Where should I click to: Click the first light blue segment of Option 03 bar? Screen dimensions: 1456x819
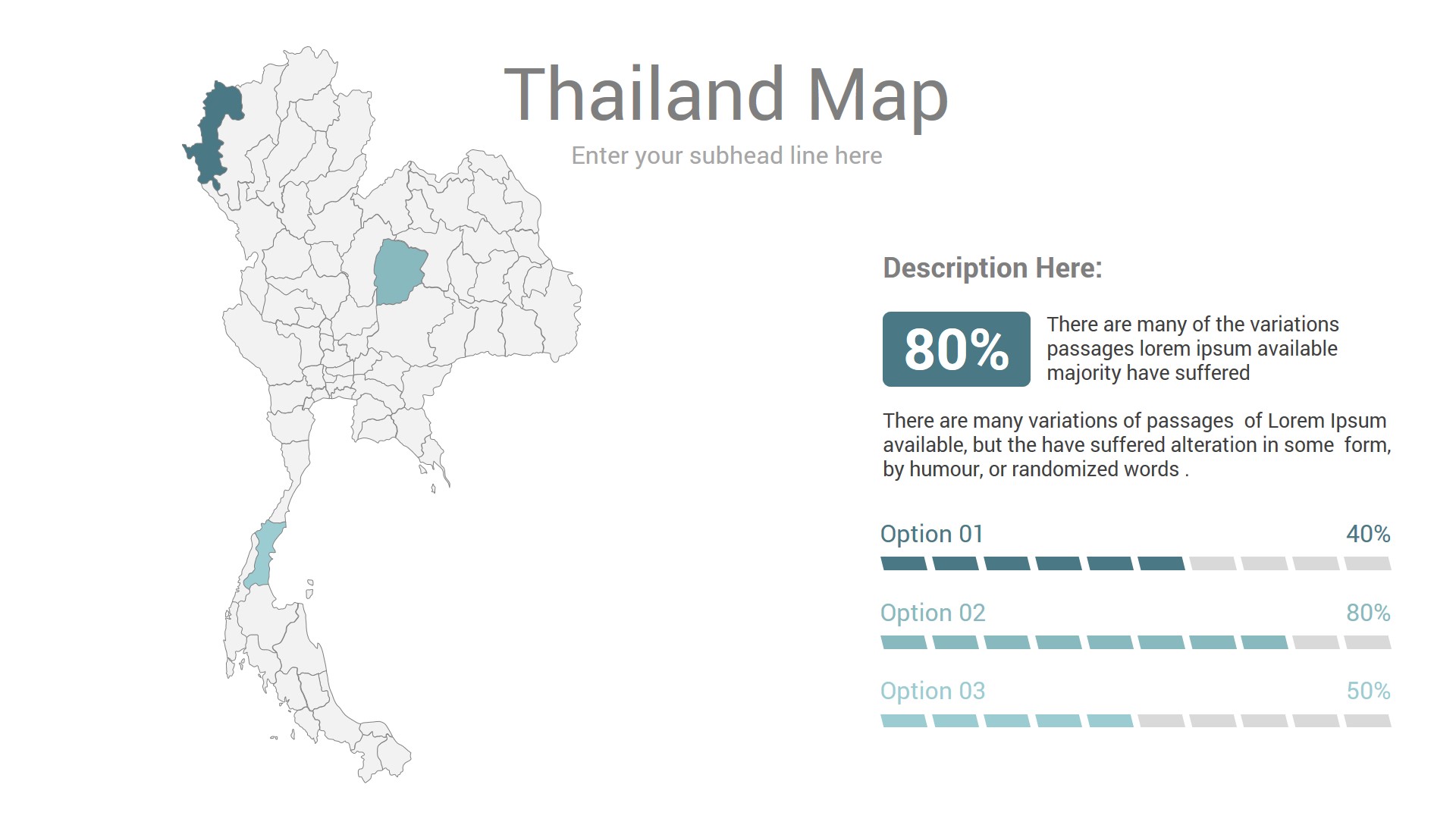click(x=904, y=721)
